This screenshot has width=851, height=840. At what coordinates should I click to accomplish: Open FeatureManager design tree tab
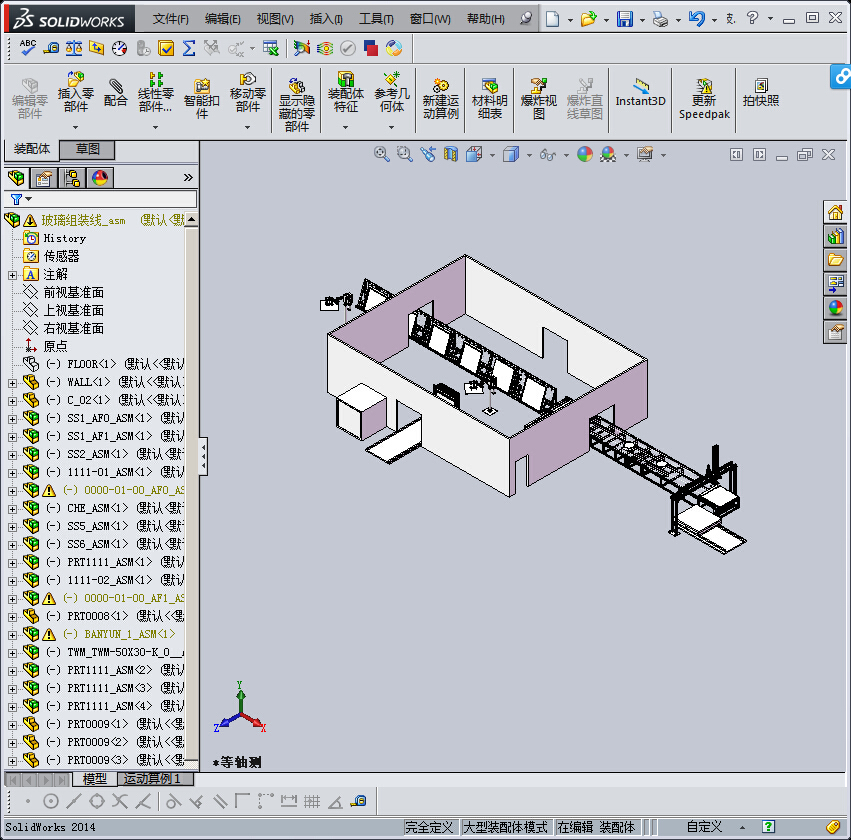coord(16,177)
